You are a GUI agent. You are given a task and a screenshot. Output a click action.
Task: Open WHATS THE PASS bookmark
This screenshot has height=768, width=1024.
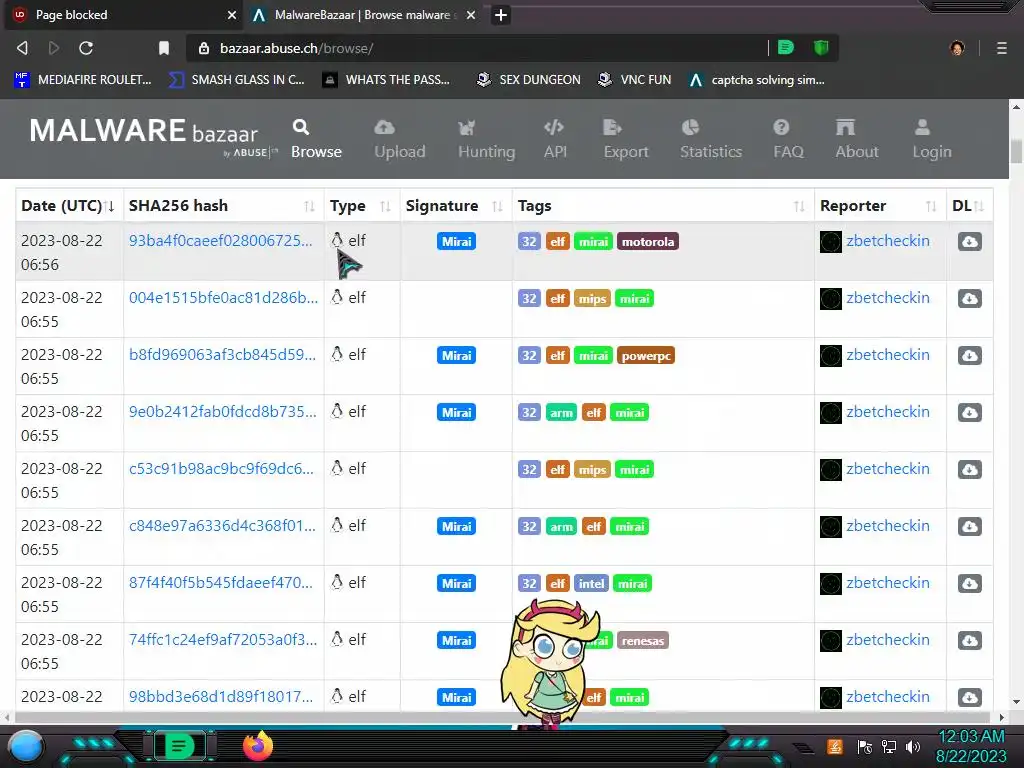click(387, 80)
